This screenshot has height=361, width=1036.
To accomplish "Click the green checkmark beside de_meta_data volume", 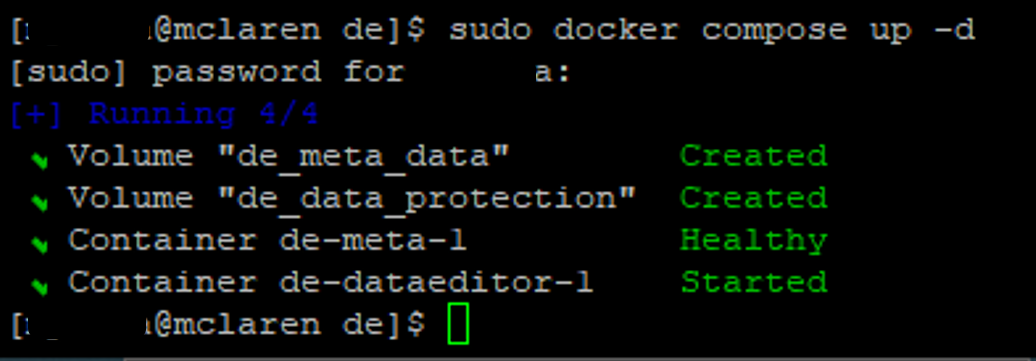I will (41, 161).
